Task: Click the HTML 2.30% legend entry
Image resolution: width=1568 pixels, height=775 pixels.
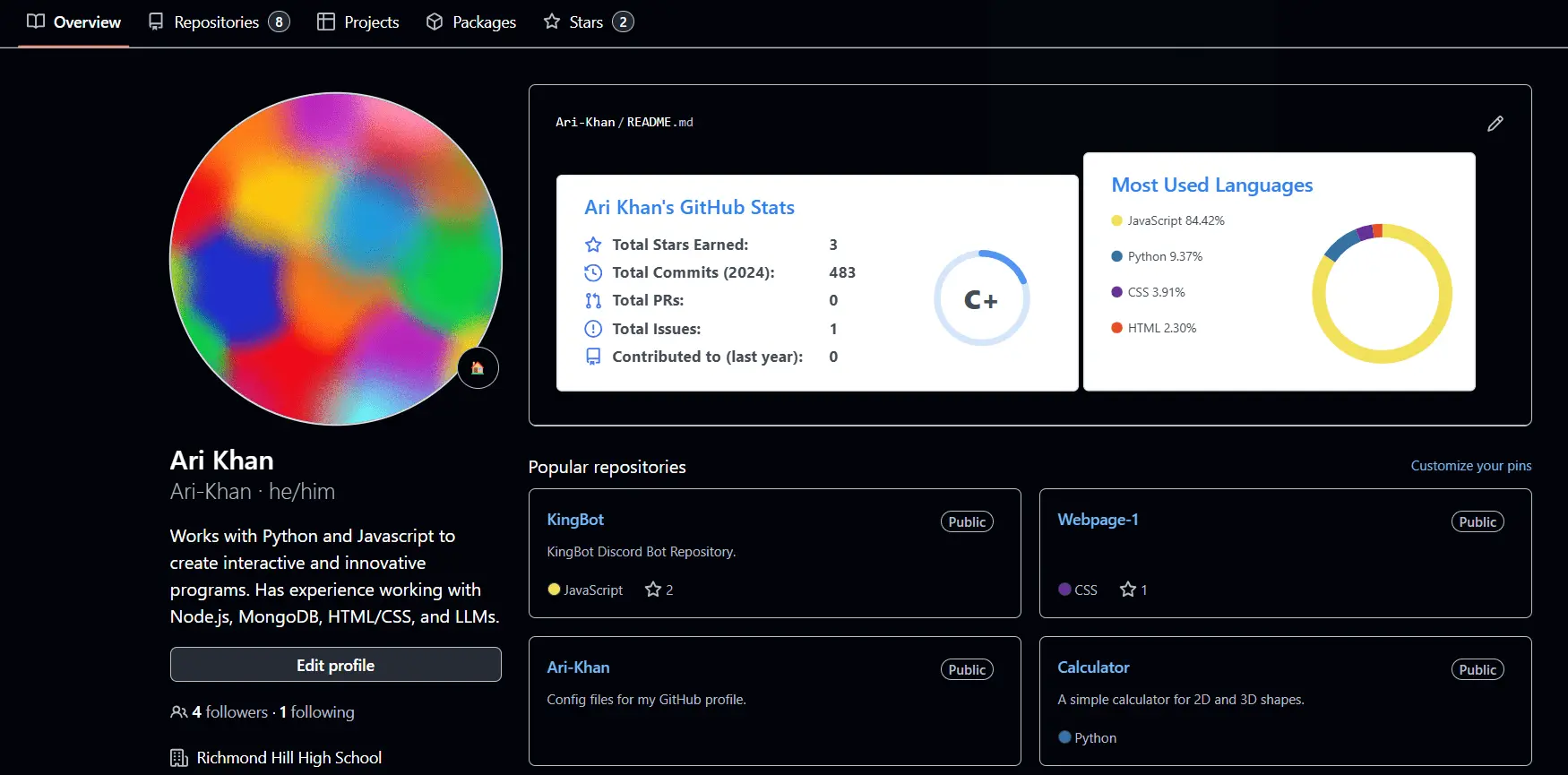Action: (1153, 328)
